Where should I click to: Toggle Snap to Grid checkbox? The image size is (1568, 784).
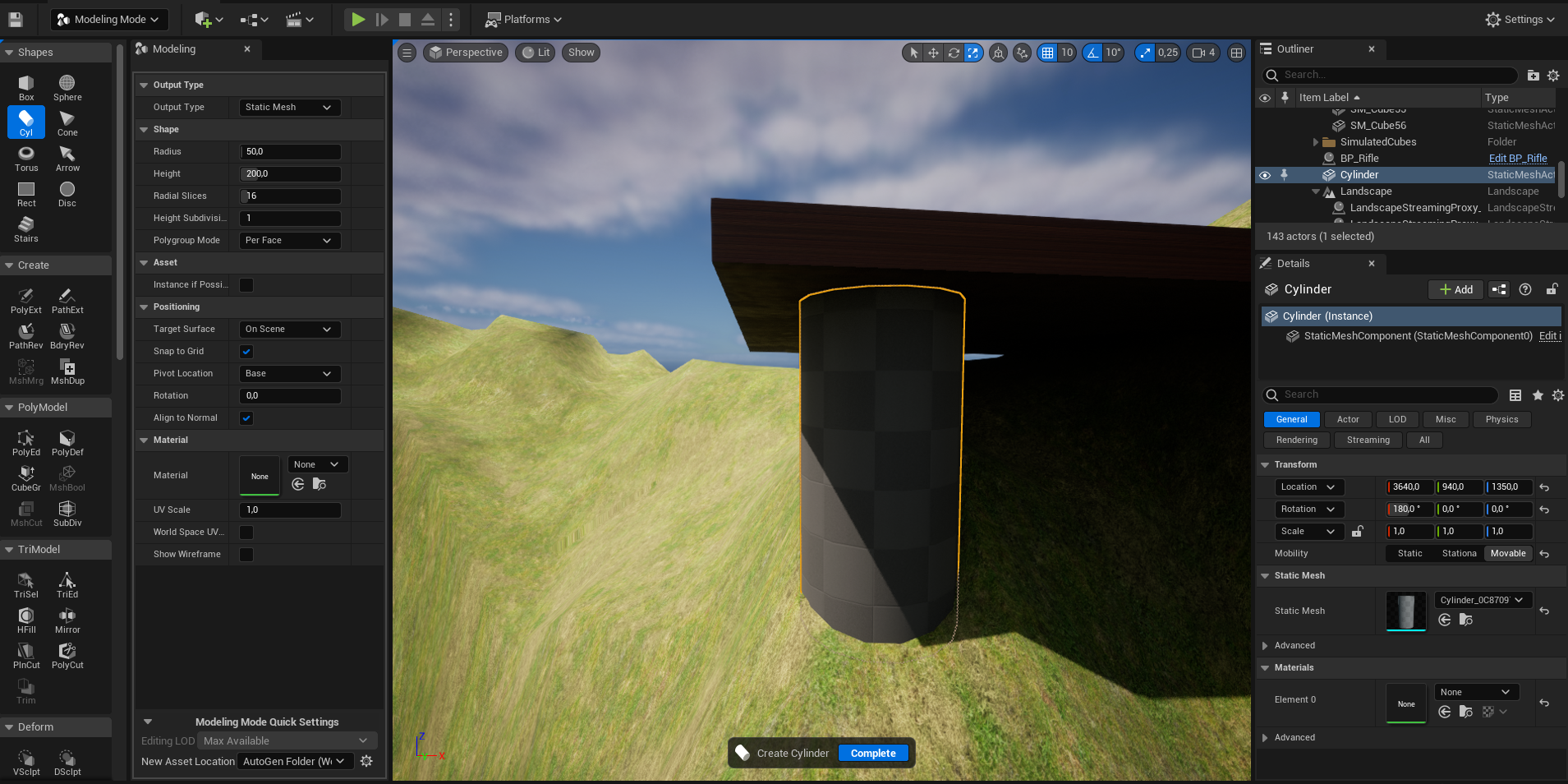[246, 352]
